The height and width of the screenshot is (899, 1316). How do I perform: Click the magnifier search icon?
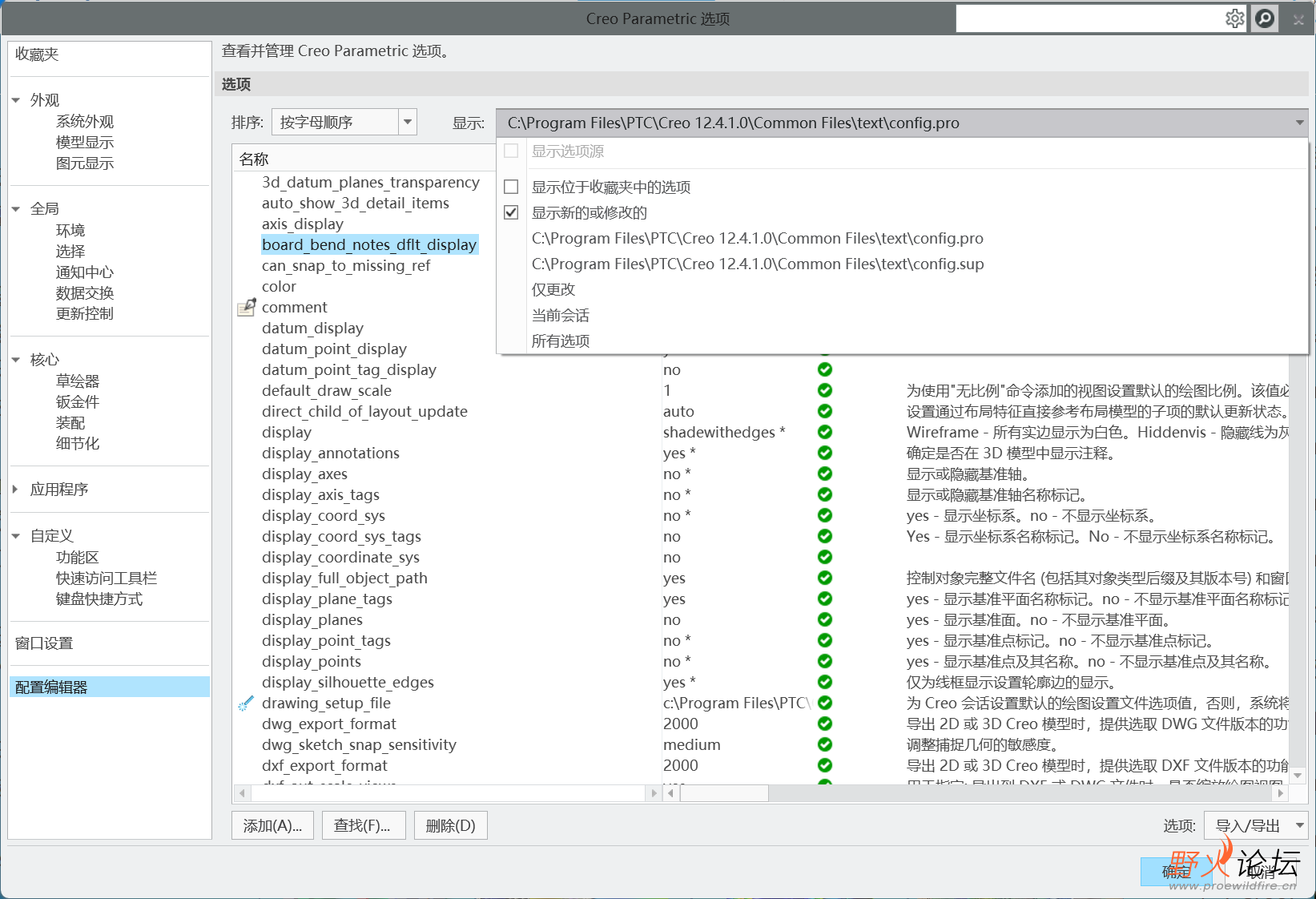pyautogui.click(x=1265, y=18)
